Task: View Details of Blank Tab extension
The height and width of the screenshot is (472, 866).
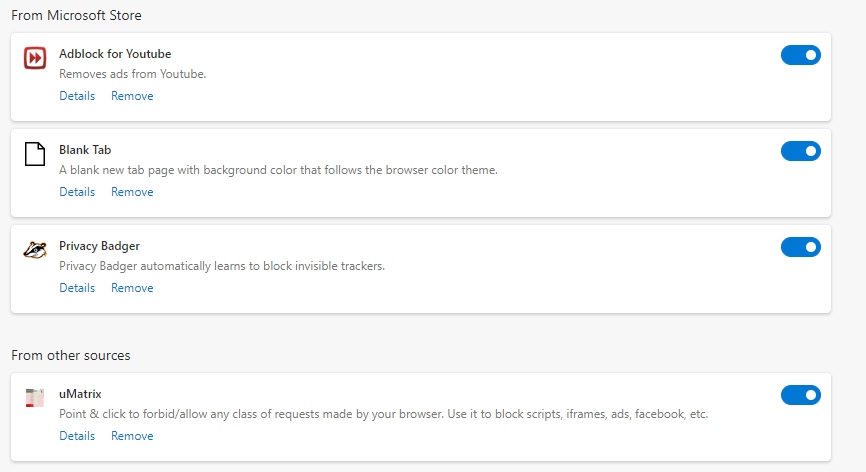Action: [x=77, y=192]
